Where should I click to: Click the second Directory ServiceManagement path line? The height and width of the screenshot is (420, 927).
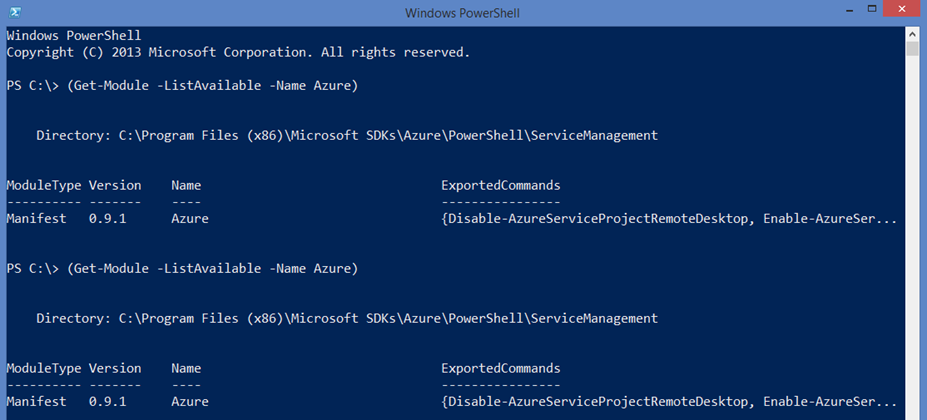tap(347, 318)
